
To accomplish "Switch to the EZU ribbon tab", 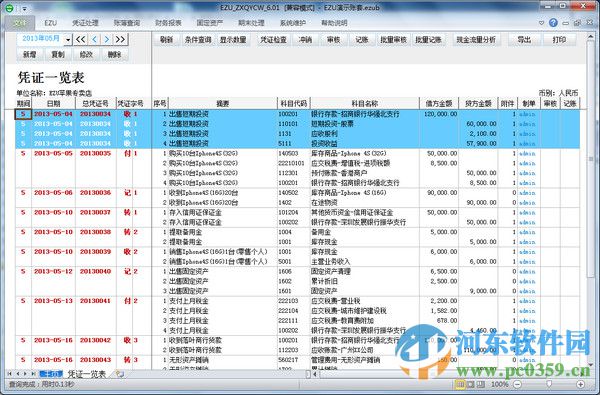I will click(51, 23).
